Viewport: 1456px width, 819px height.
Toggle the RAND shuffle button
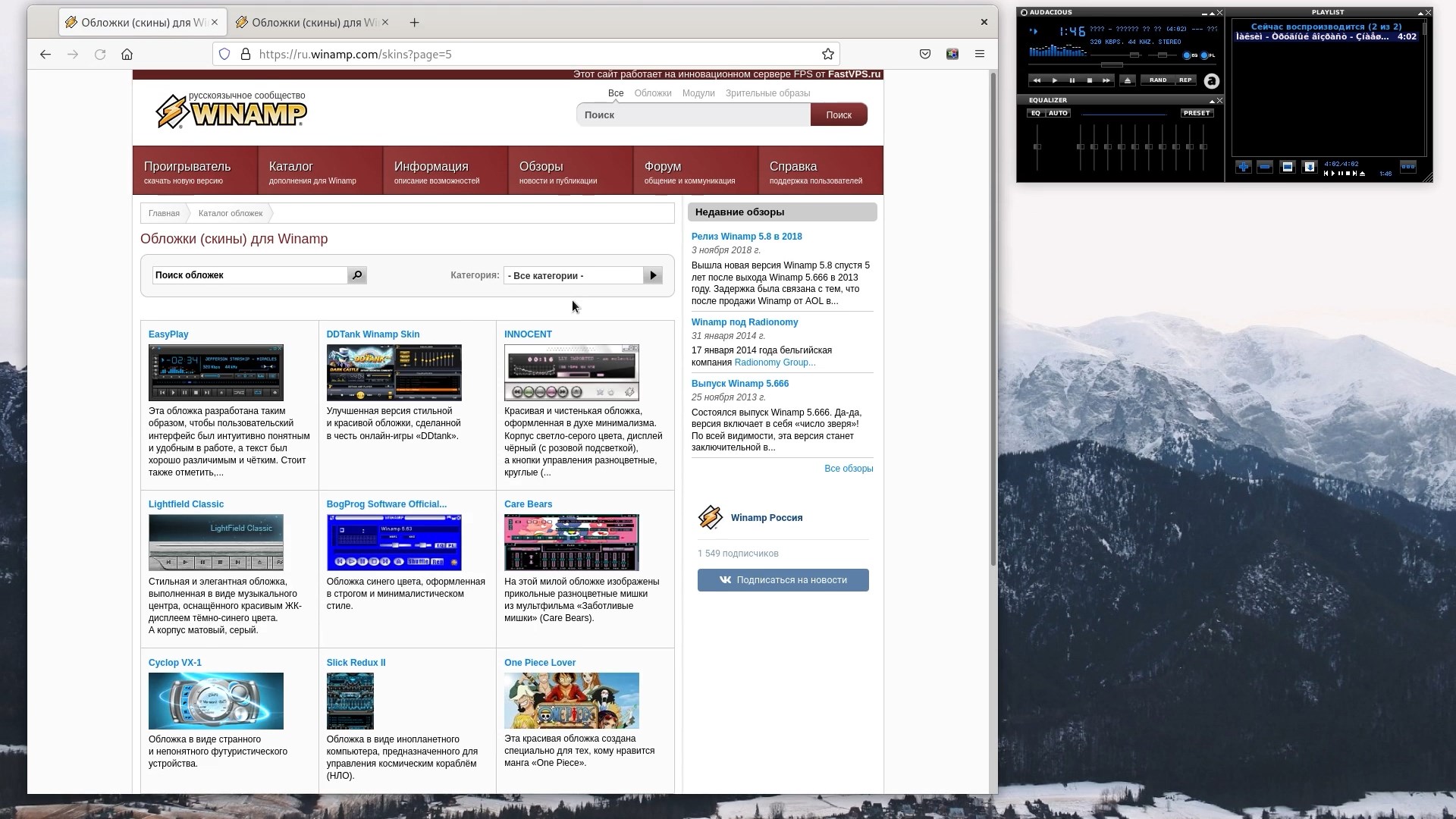point(1158,80)
